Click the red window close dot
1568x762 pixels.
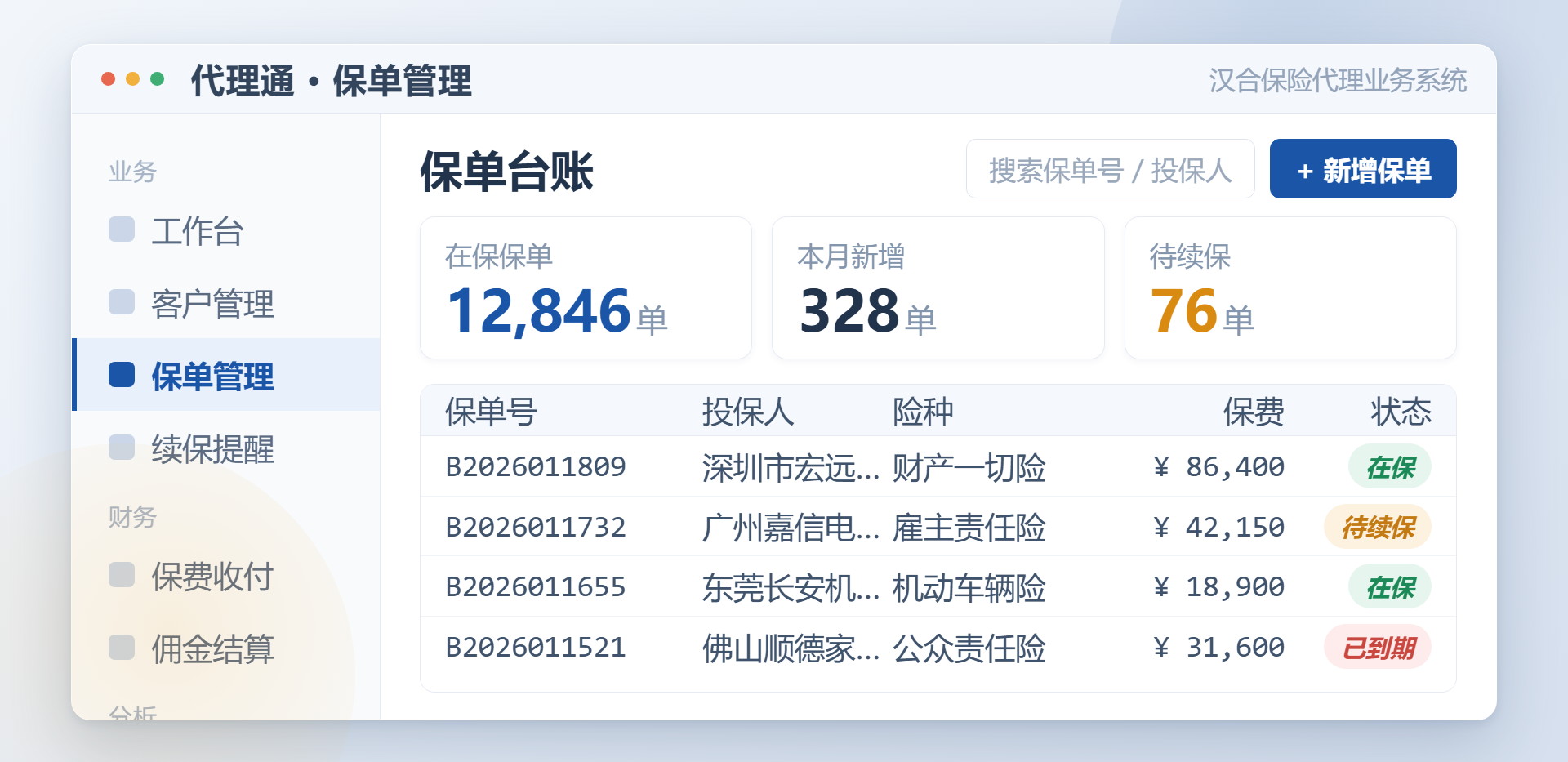point(108,78)
